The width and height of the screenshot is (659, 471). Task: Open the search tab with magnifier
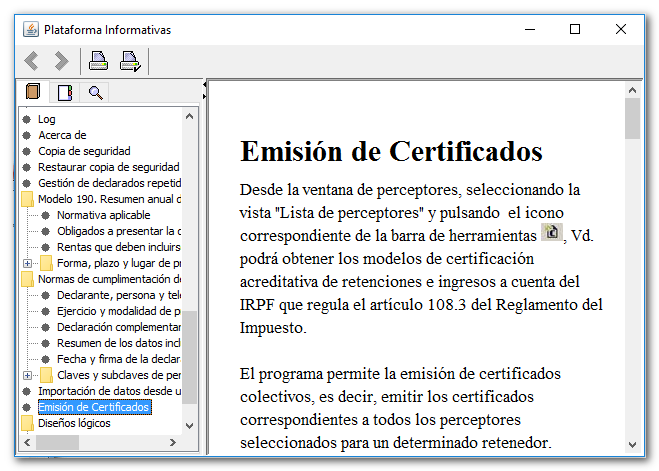coord(96,93)
